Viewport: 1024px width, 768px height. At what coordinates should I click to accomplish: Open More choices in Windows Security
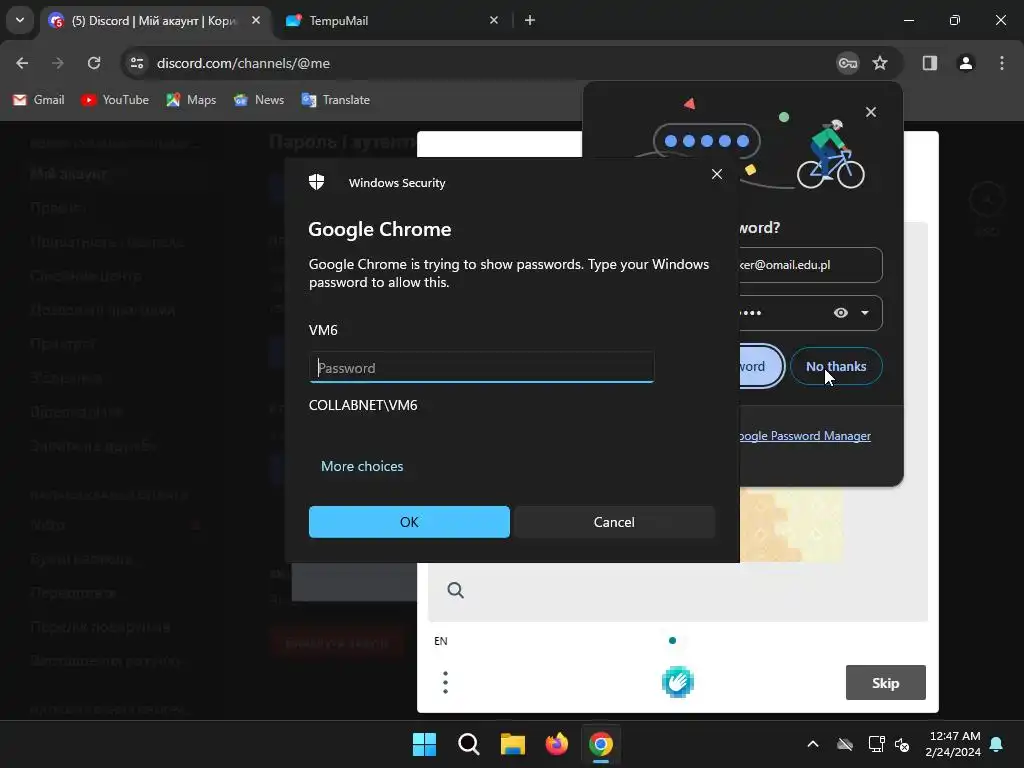(362, 466)
